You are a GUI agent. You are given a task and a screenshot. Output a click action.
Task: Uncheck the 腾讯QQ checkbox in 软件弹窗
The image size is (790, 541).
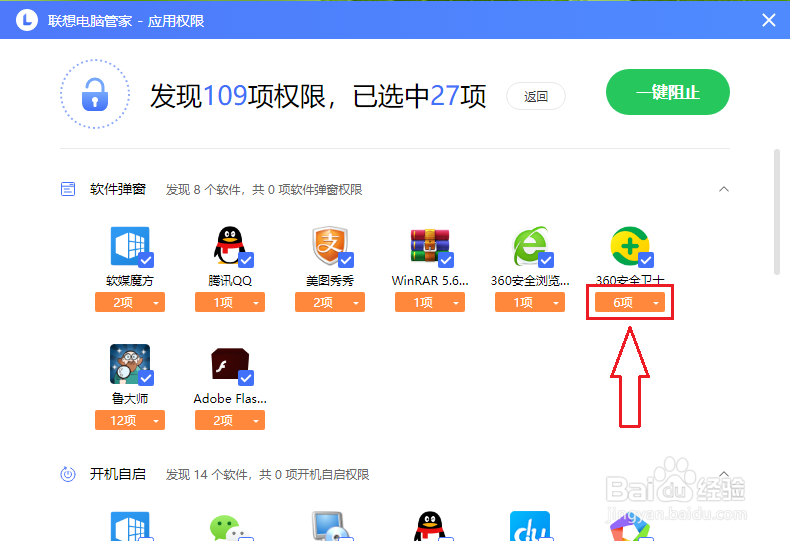tap(246, 260)
